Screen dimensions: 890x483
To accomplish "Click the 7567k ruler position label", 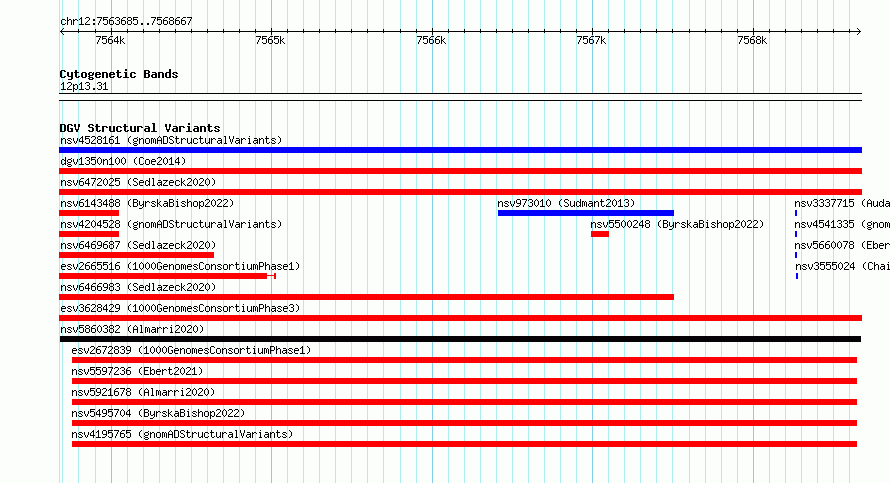I will 591,40.
